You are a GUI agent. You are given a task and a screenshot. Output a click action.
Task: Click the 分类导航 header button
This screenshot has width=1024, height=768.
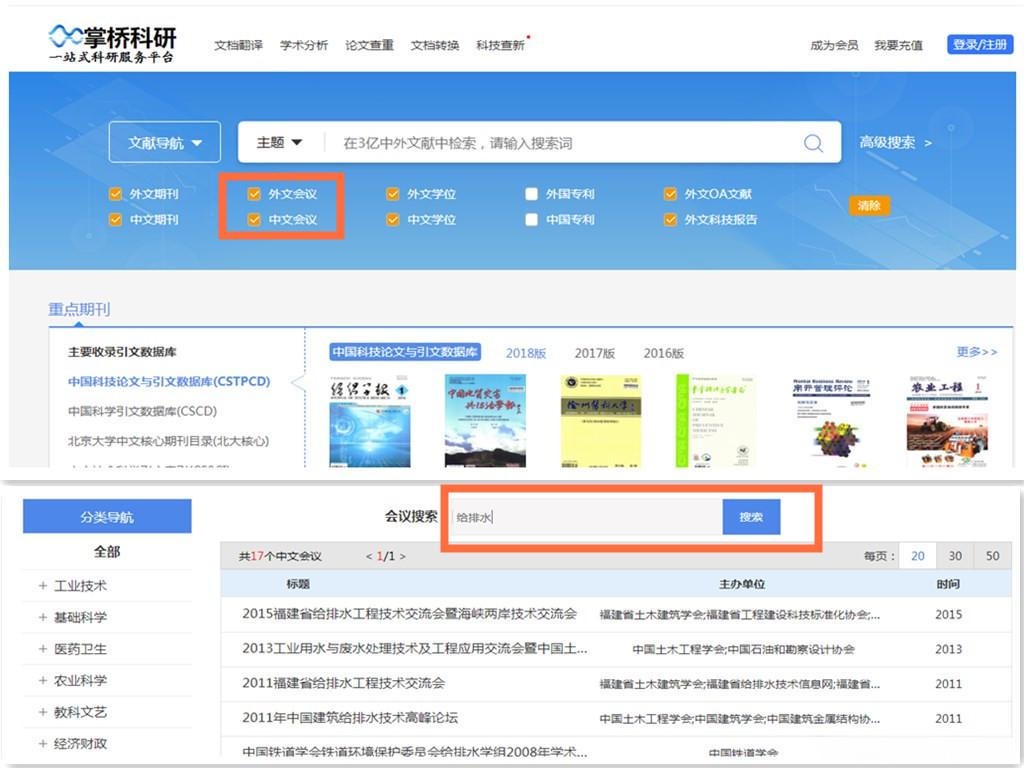tap(107, 517)
